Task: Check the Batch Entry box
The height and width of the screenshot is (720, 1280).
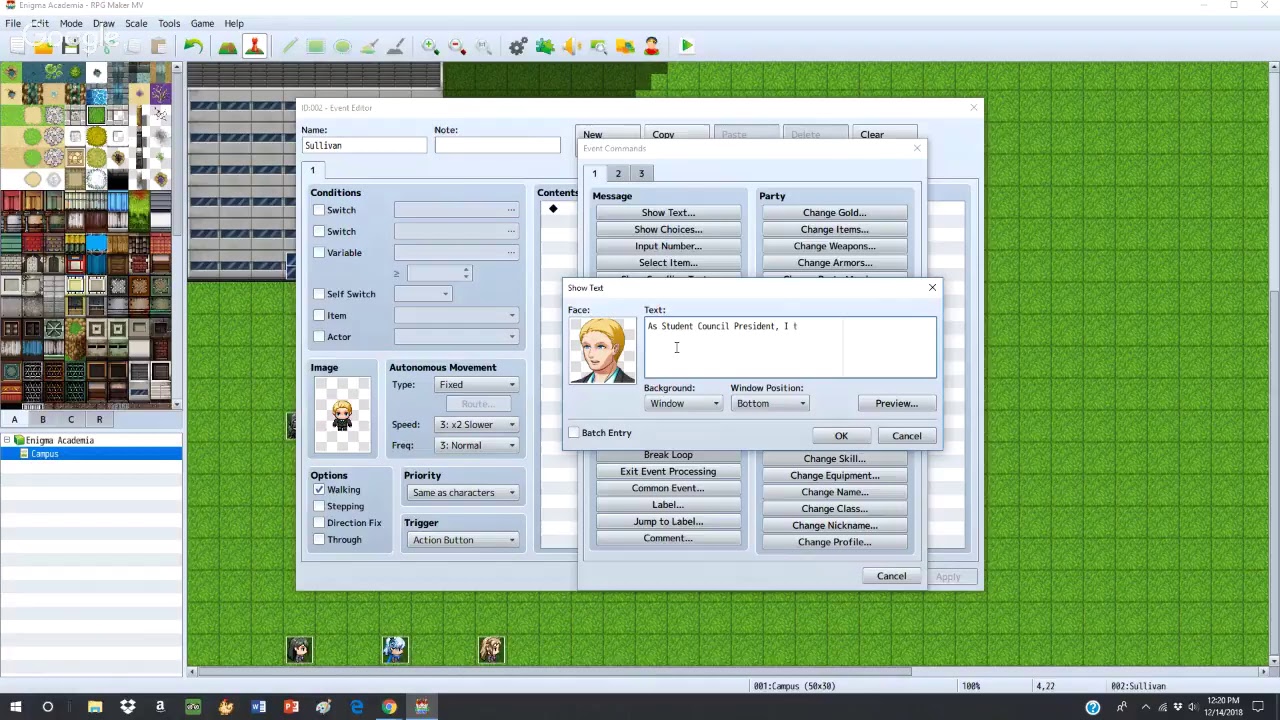Action: [574, 433]
